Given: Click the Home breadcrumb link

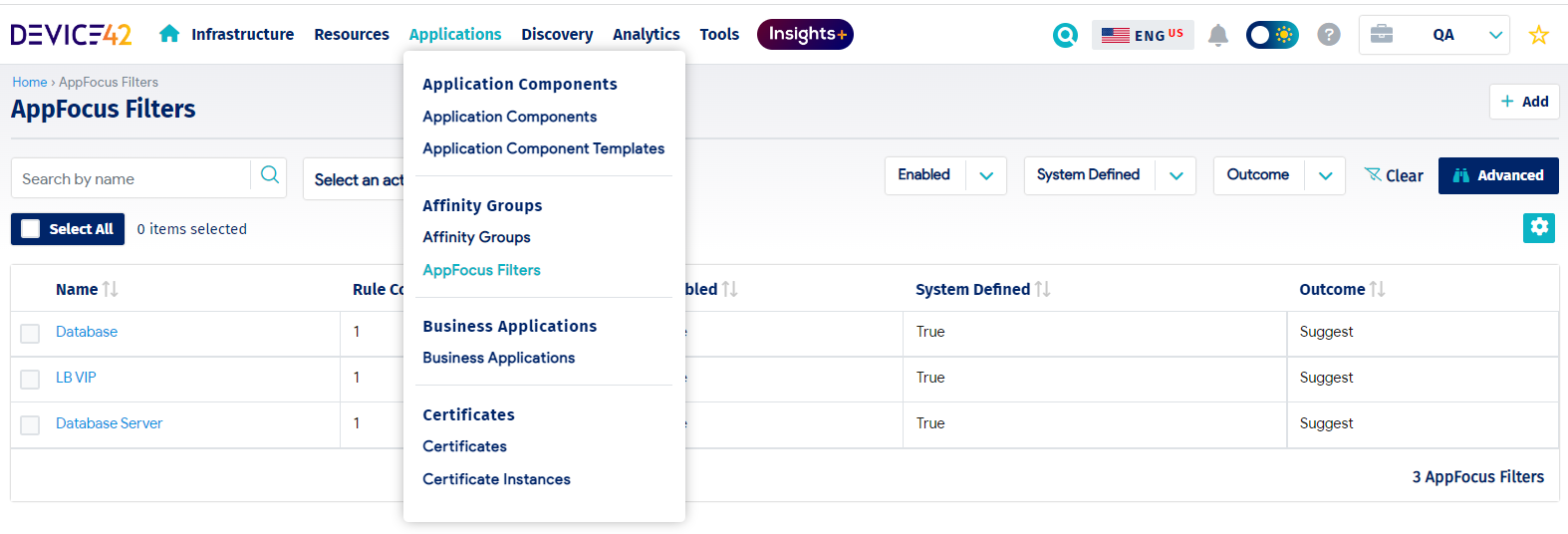Looking at the screenshot, I should tap(30, 82).
